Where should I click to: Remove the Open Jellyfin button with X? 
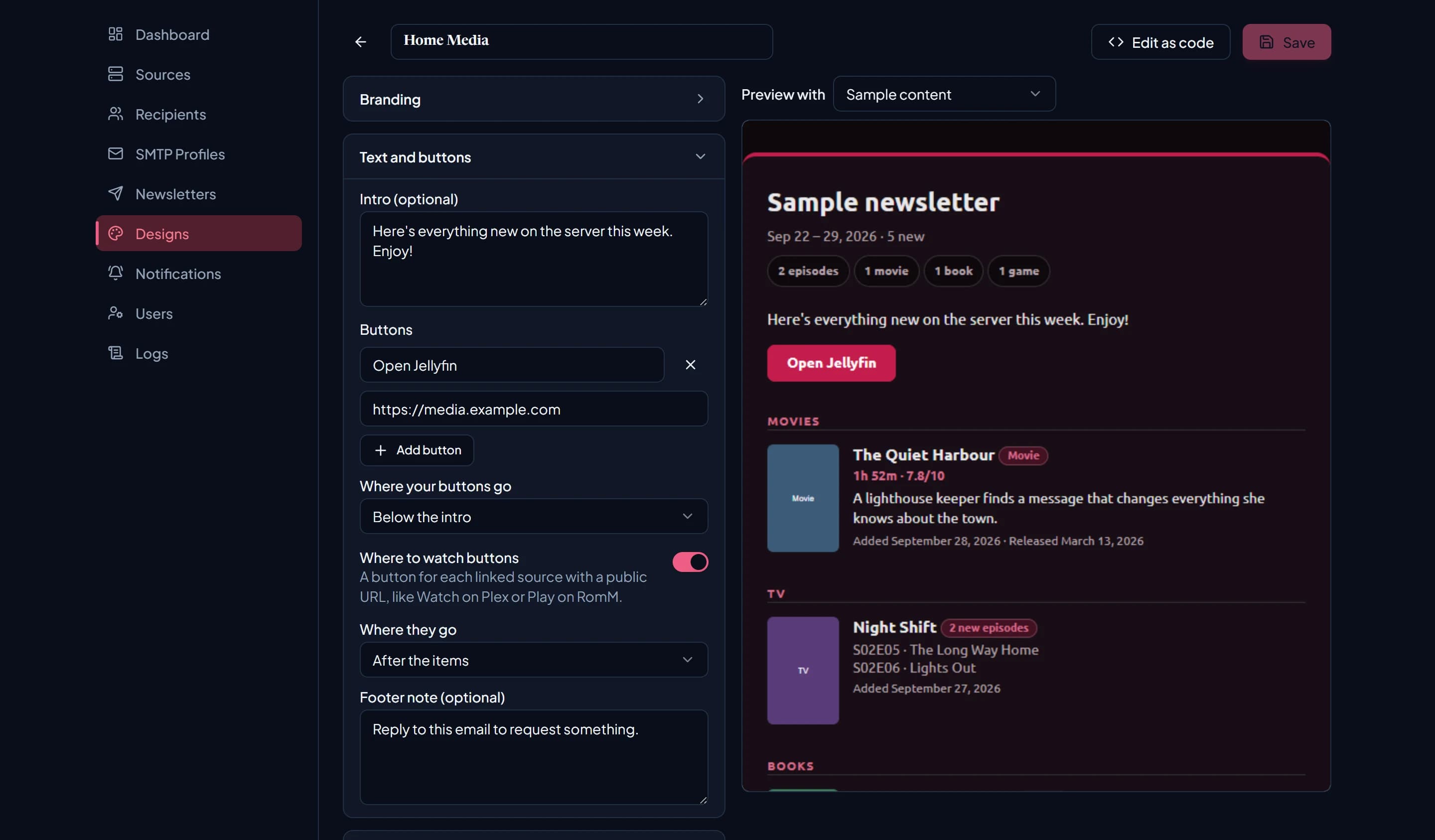pyautogui.click(x=690, y=365)
